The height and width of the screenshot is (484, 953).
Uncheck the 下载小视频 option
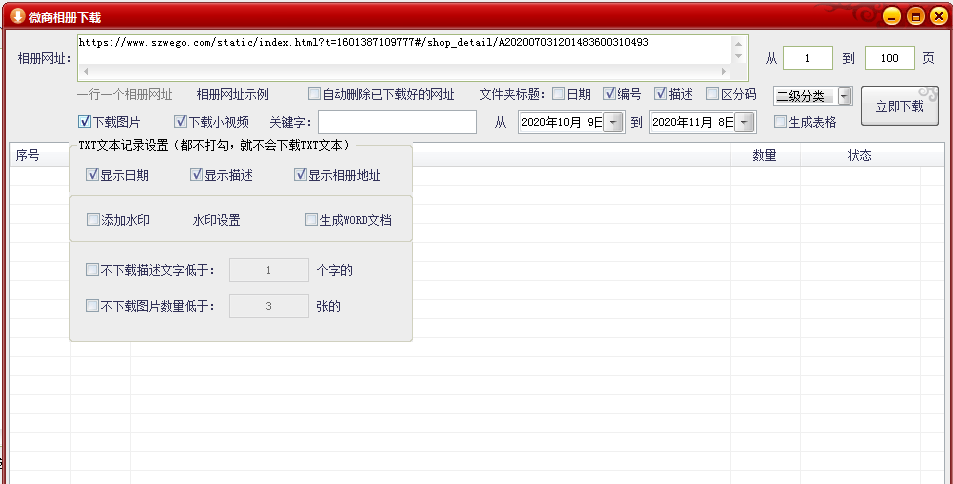tap(181, 122)
